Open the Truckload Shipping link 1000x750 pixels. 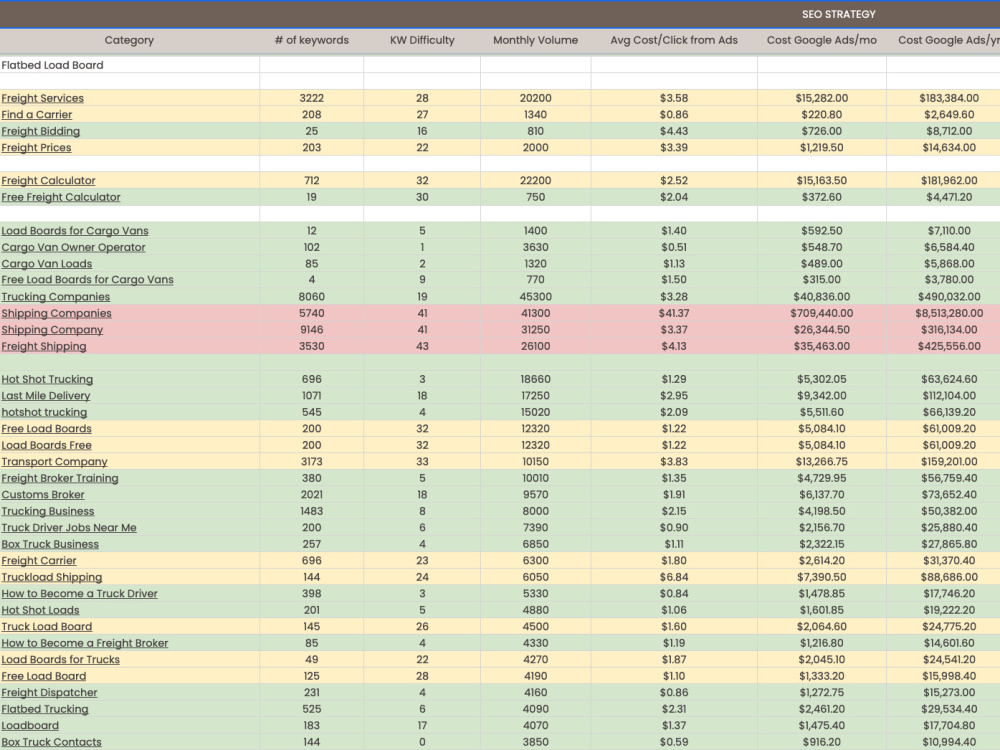pyautogui.click(x=51, y=578)
